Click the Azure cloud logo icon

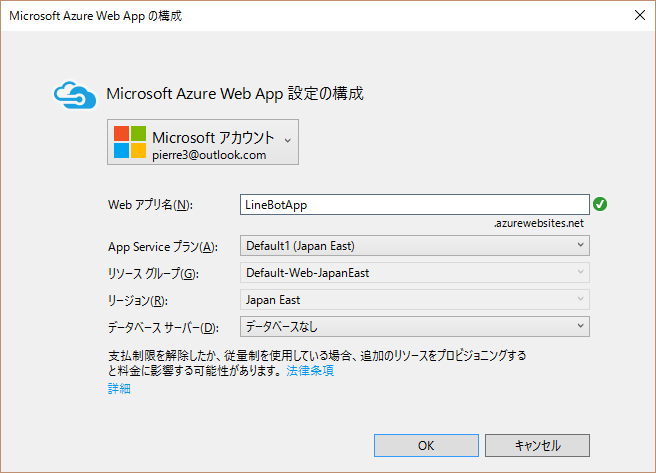pos(75,95)
